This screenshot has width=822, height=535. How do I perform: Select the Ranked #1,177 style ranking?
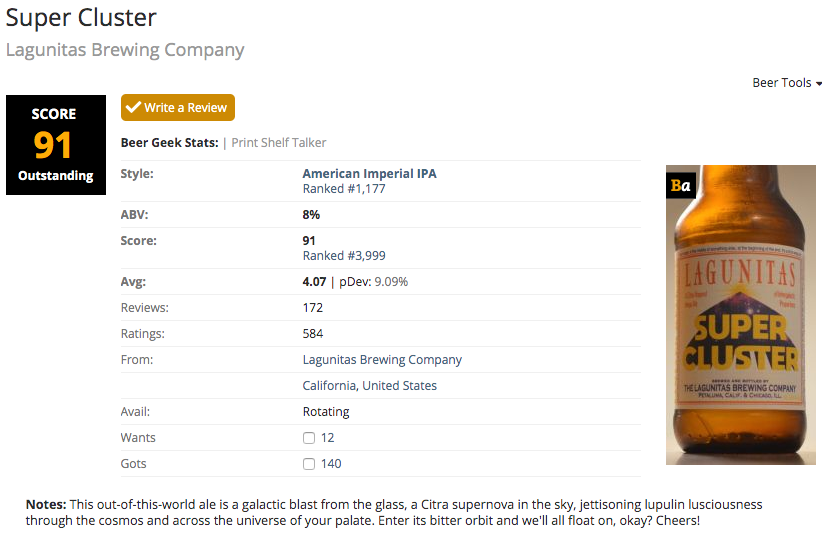(x=344, y=189)
